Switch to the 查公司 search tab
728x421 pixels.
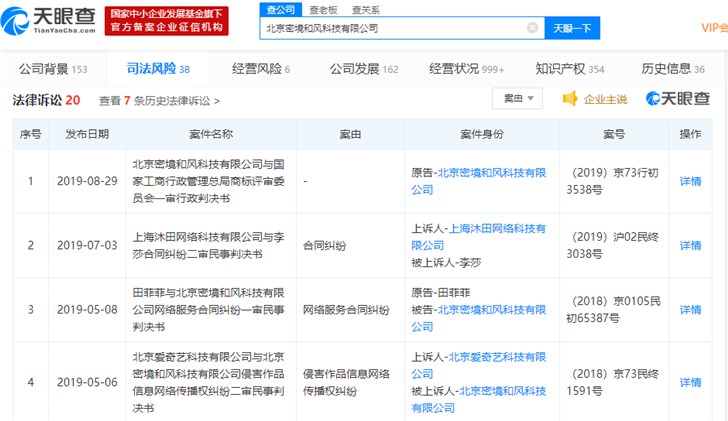(x=281, y=9)
